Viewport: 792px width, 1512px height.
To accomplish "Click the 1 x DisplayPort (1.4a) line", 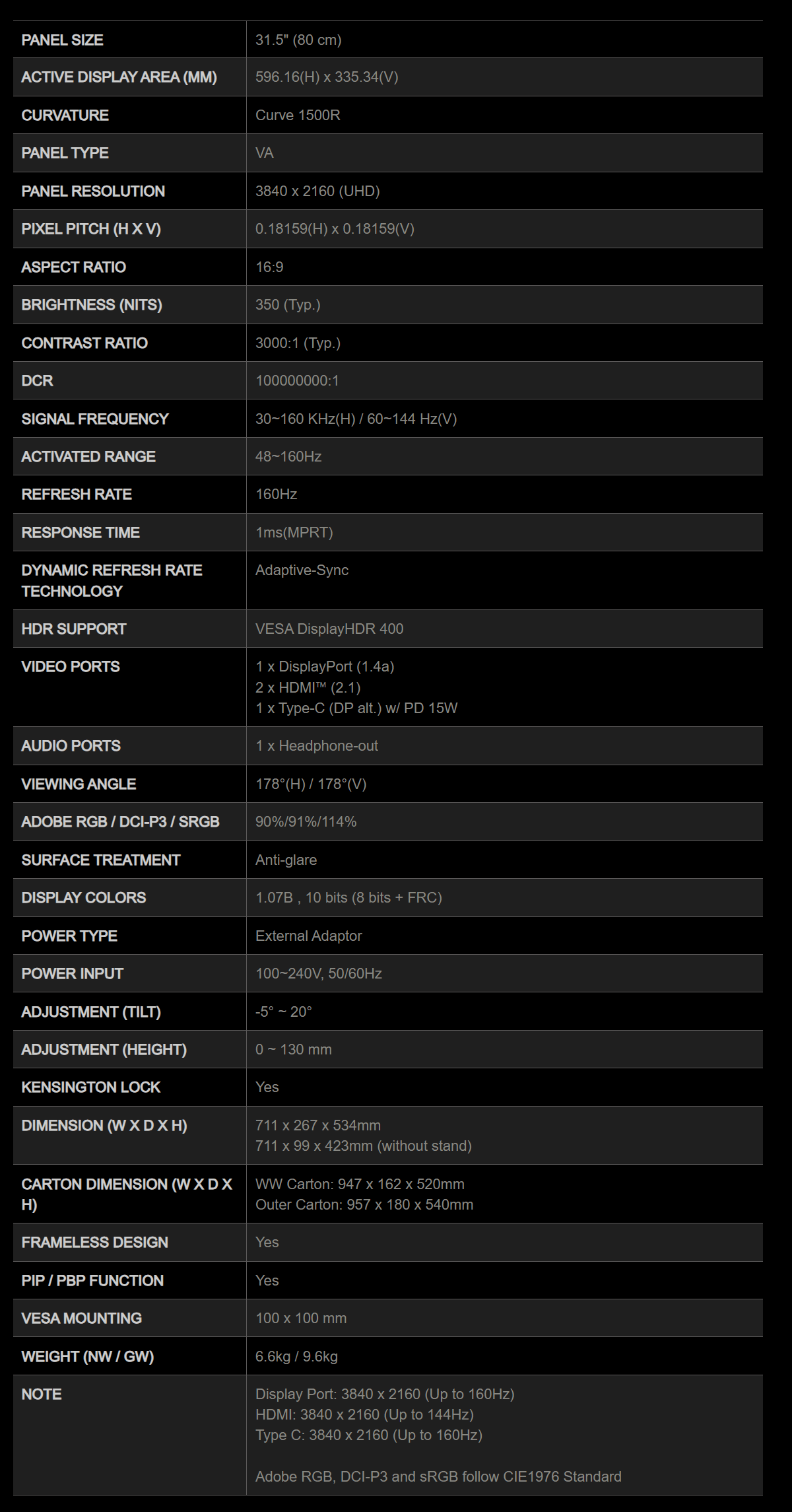I will [325, 666].
